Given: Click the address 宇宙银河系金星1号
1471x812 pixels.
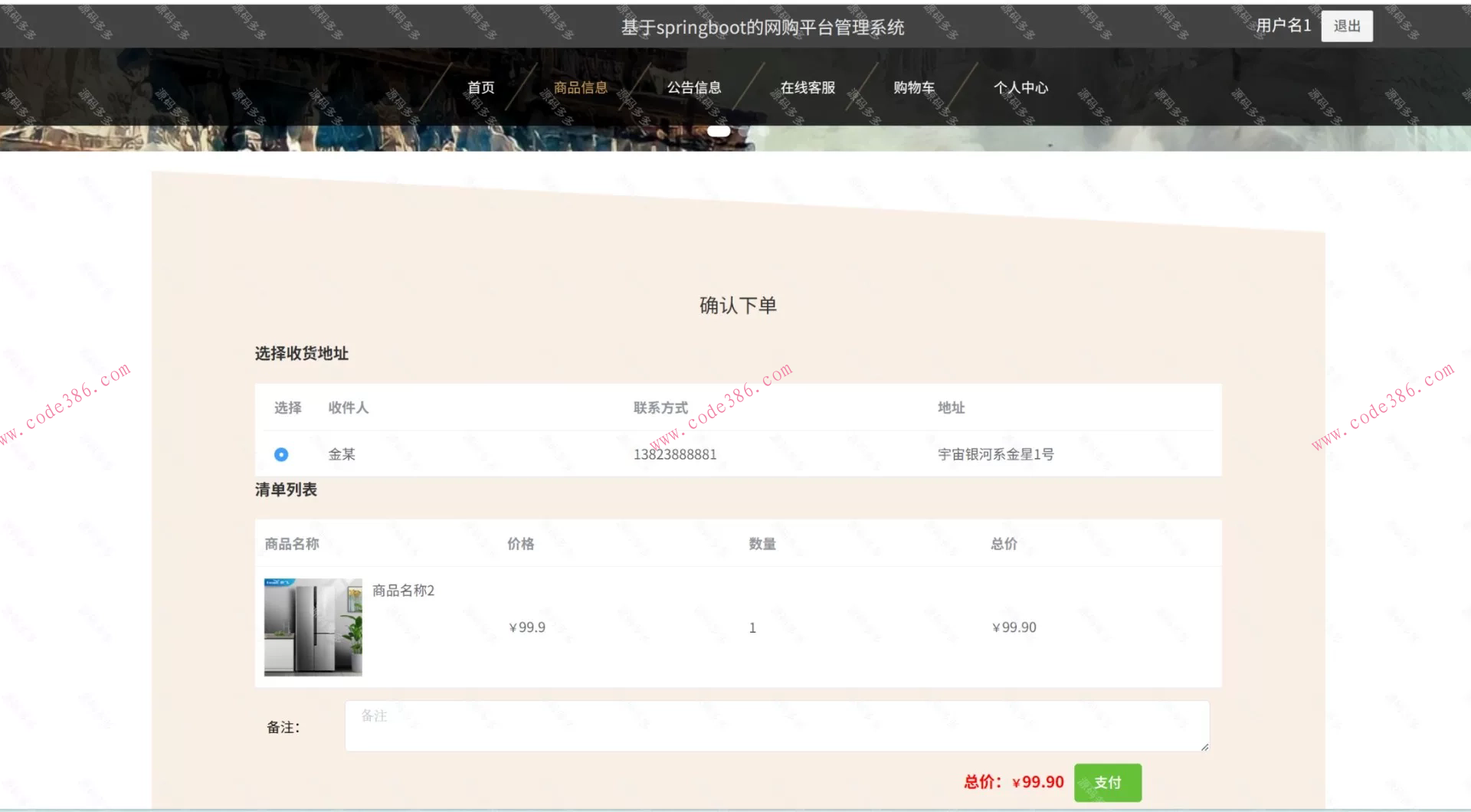Looking at the screenshot, I should coord(995,454).
